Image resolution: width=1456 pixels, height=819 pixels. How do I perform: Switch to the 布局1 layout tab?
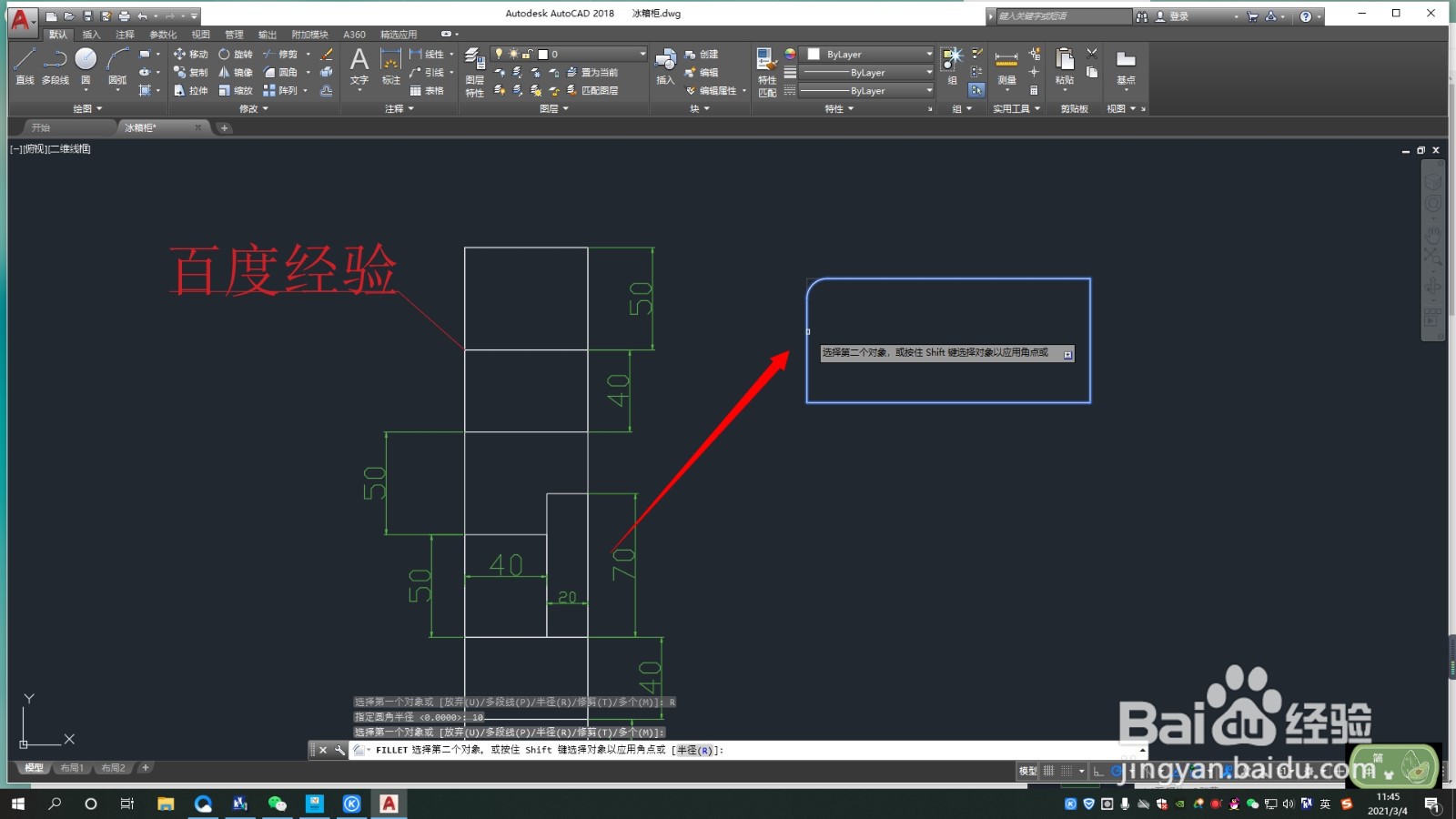72,768
